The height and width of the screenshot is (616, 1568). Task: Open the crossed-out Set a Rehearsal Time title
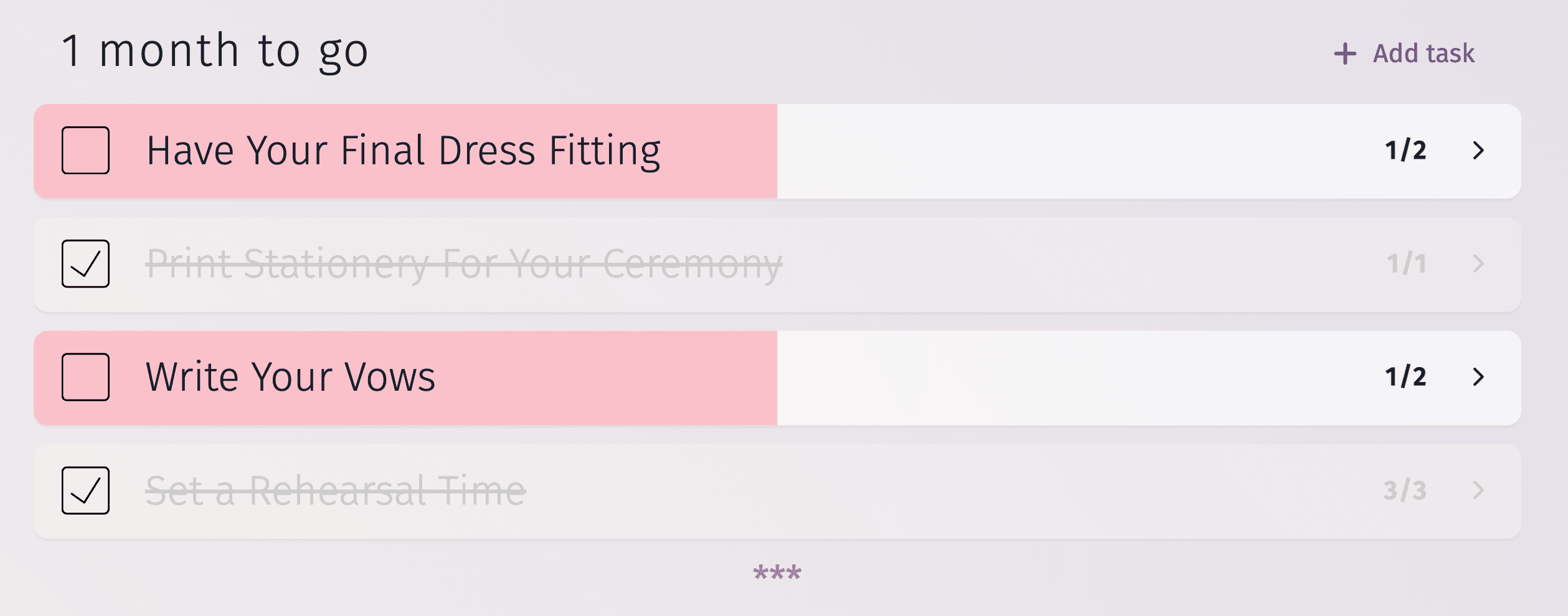336,490
